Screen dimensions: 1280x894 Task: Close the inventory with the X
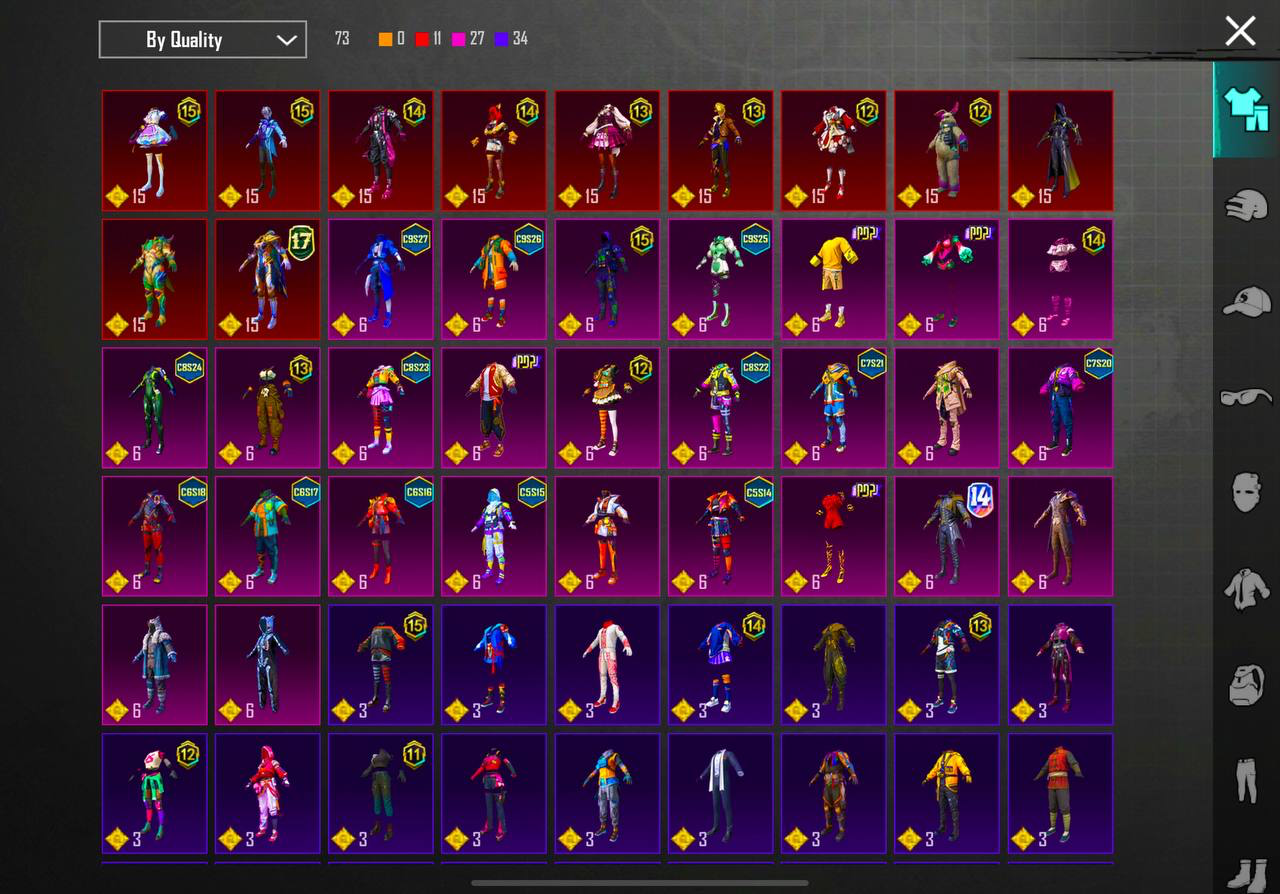coord(1240,31)
